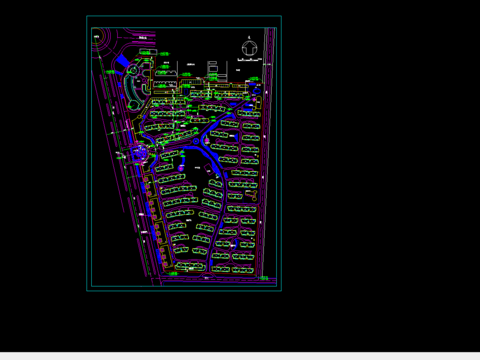Select the blue roundabout circle at road junction
Screen dimensions: 480x360
196,141
